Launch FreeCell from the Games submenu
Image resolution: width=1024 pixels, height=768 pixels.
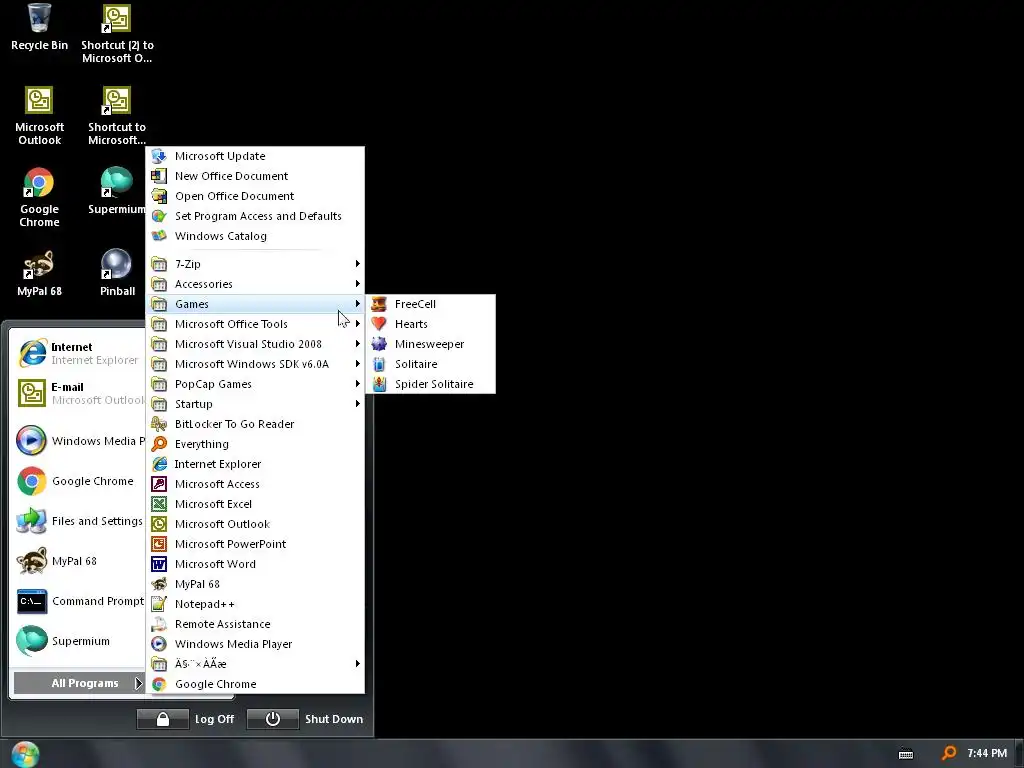point(430,304)
